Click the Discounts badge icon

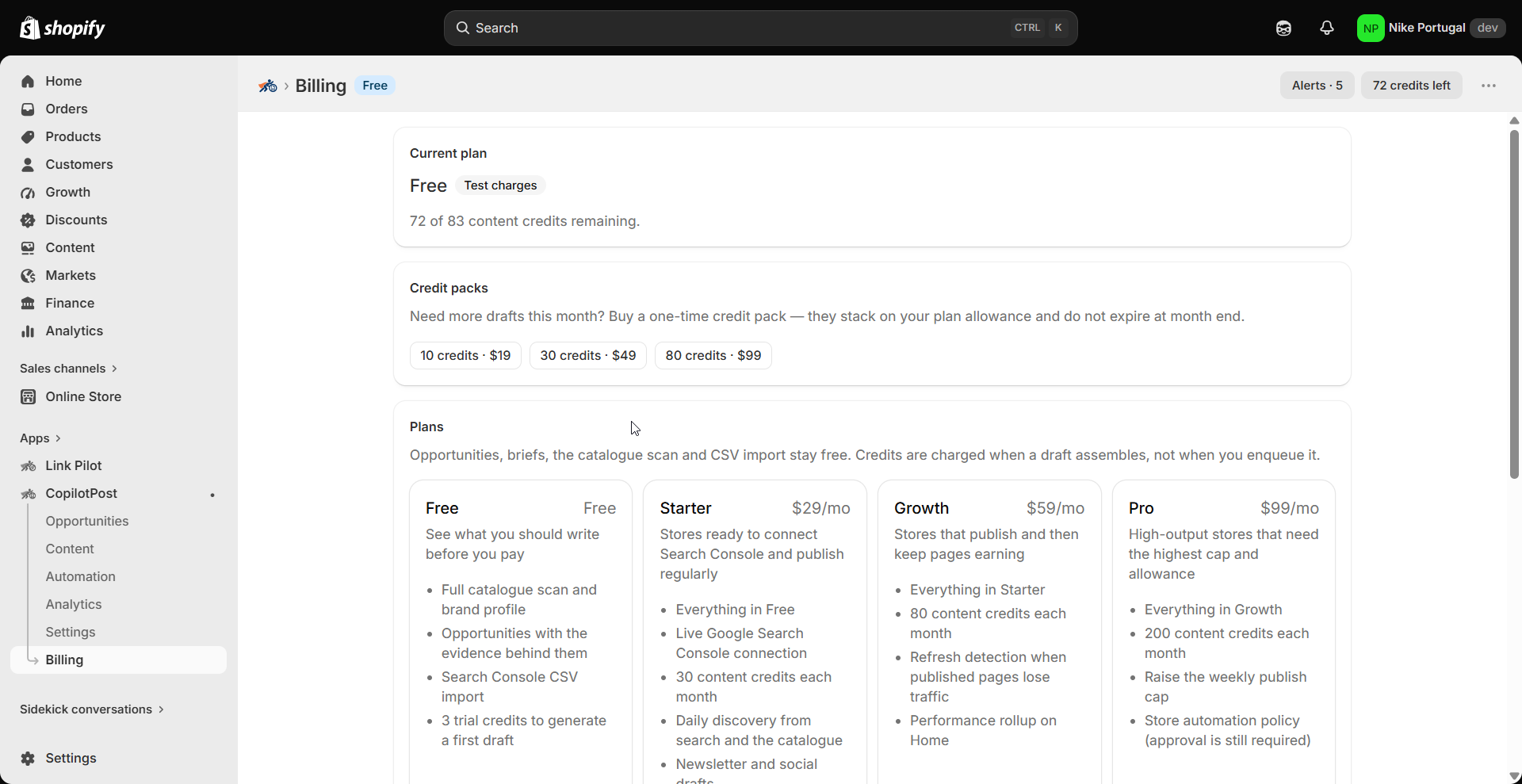coord(28,220)
